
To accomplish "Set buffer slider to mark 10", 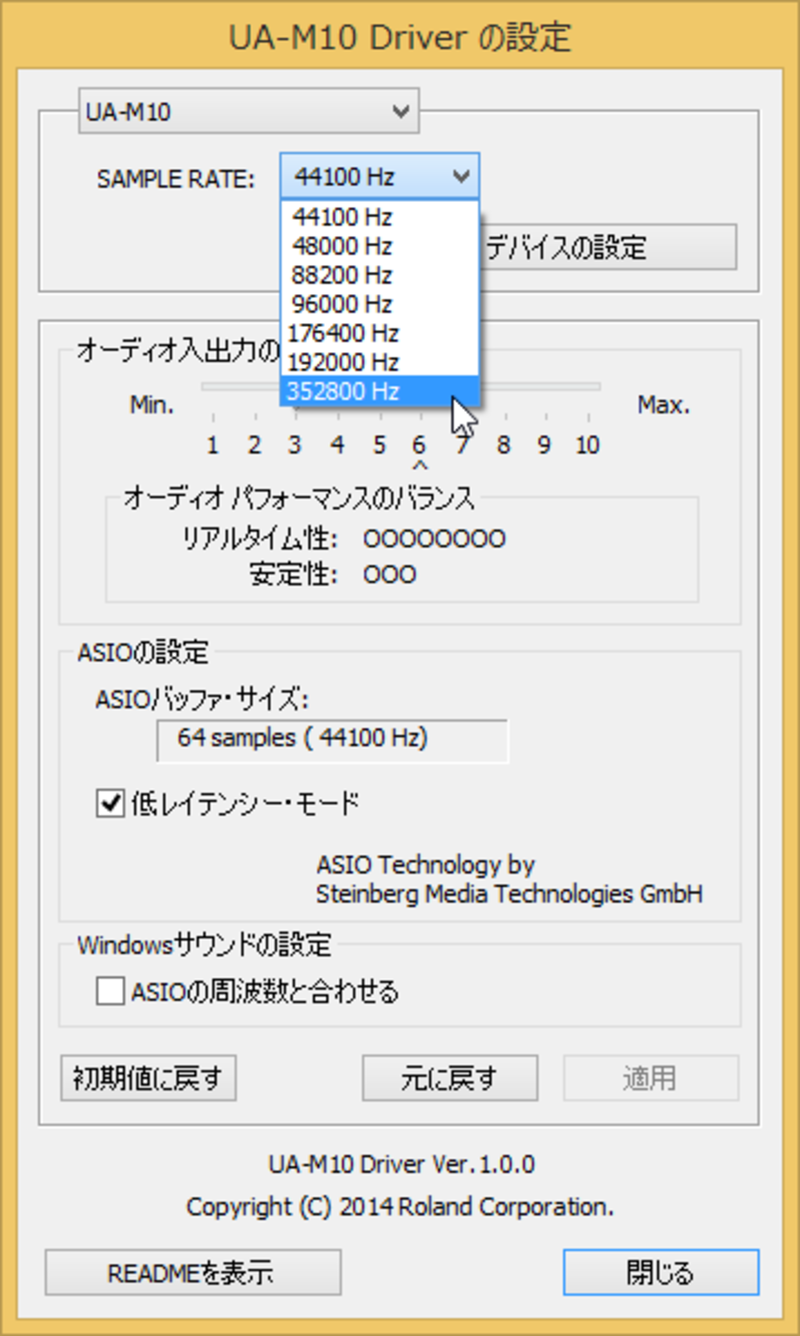I will coord(587,445).
